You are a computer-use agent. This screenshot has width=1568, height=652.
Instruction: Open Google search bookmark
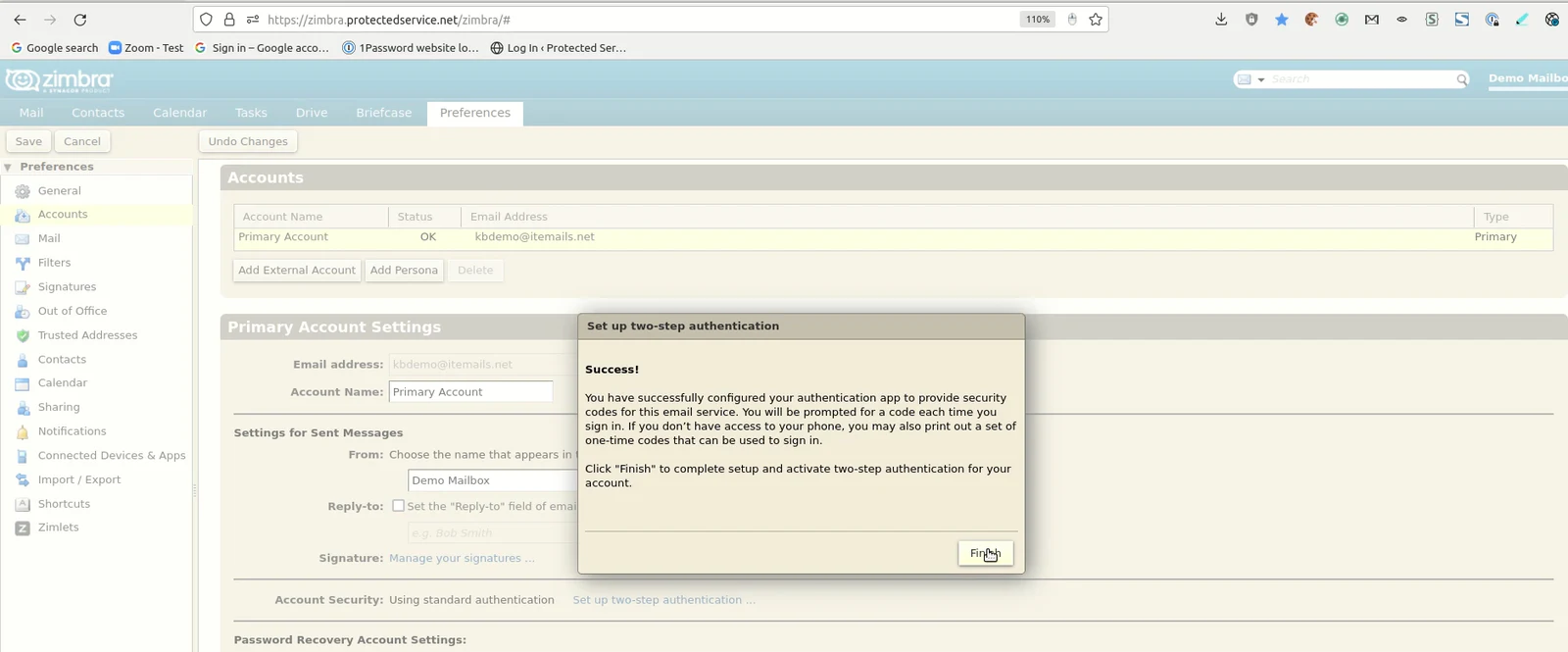point(55,48)
